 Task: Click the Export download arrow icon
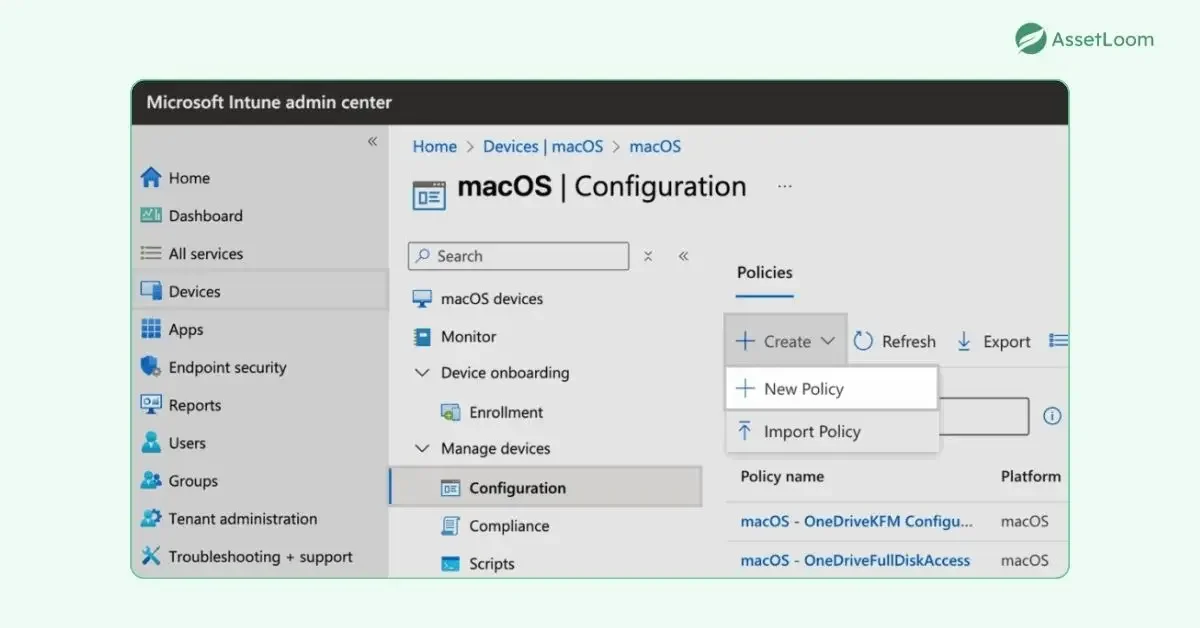(x=964, y=341)
